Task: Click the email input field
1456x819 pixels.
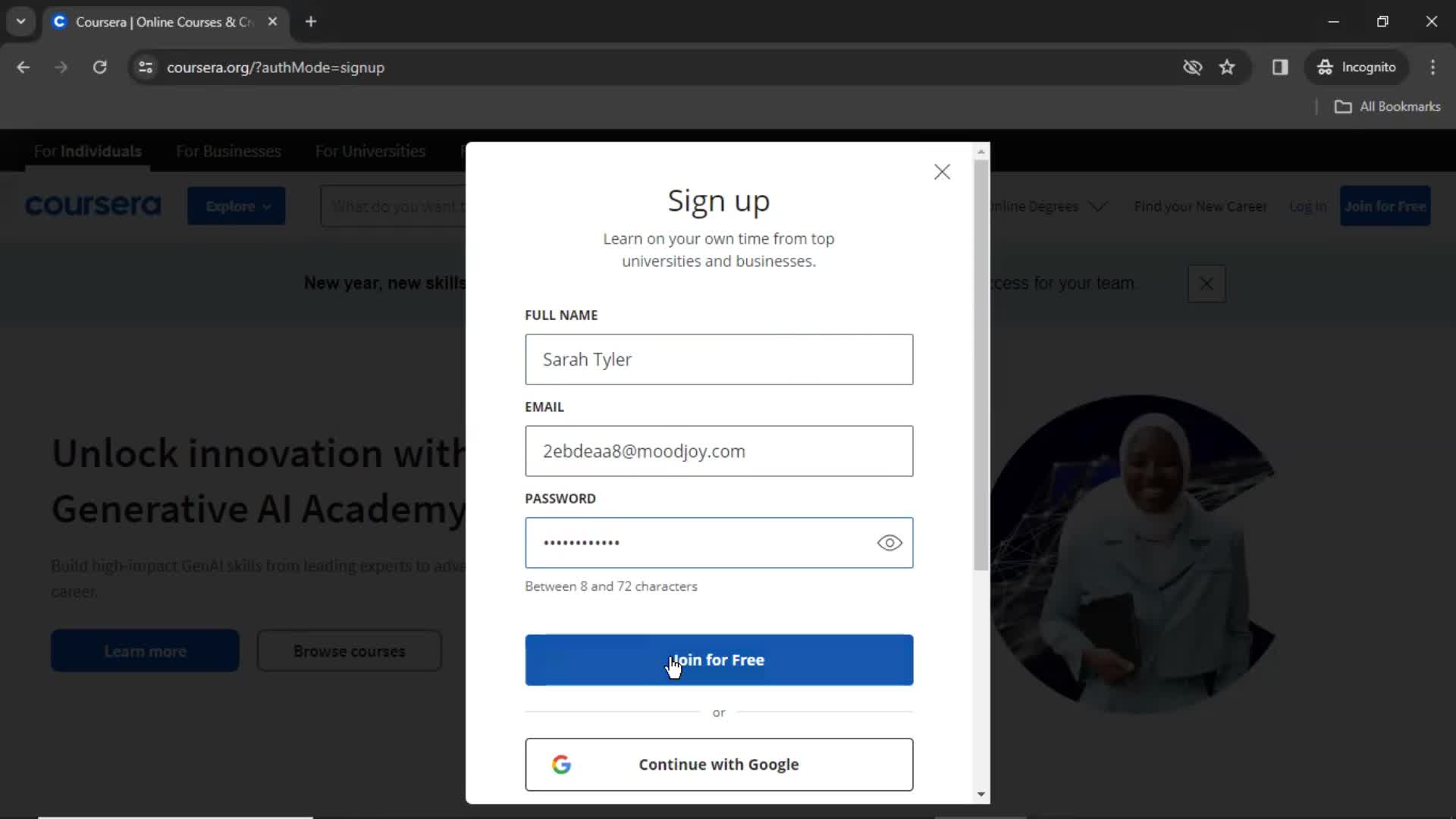Action: coord(719,451)
